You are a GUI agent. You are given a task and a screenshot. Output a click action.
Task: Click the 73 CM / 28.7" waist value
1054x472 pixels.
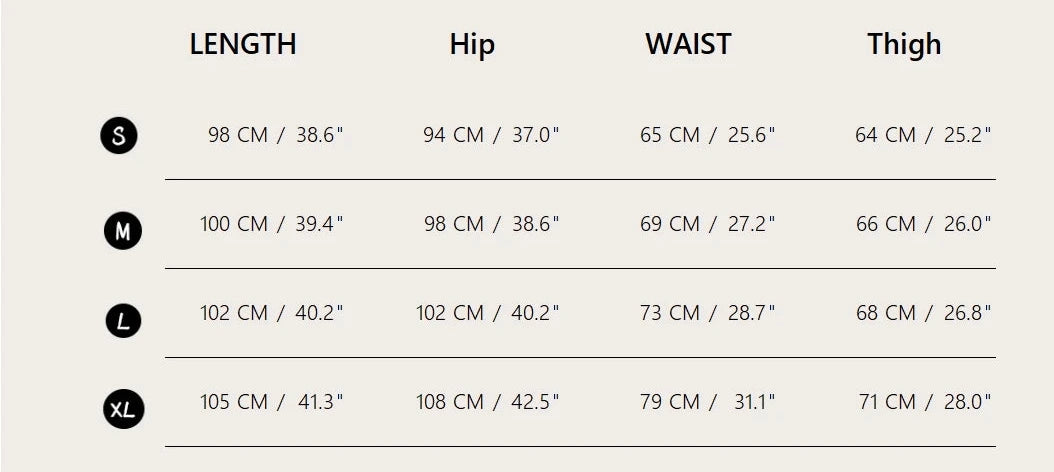707,313
